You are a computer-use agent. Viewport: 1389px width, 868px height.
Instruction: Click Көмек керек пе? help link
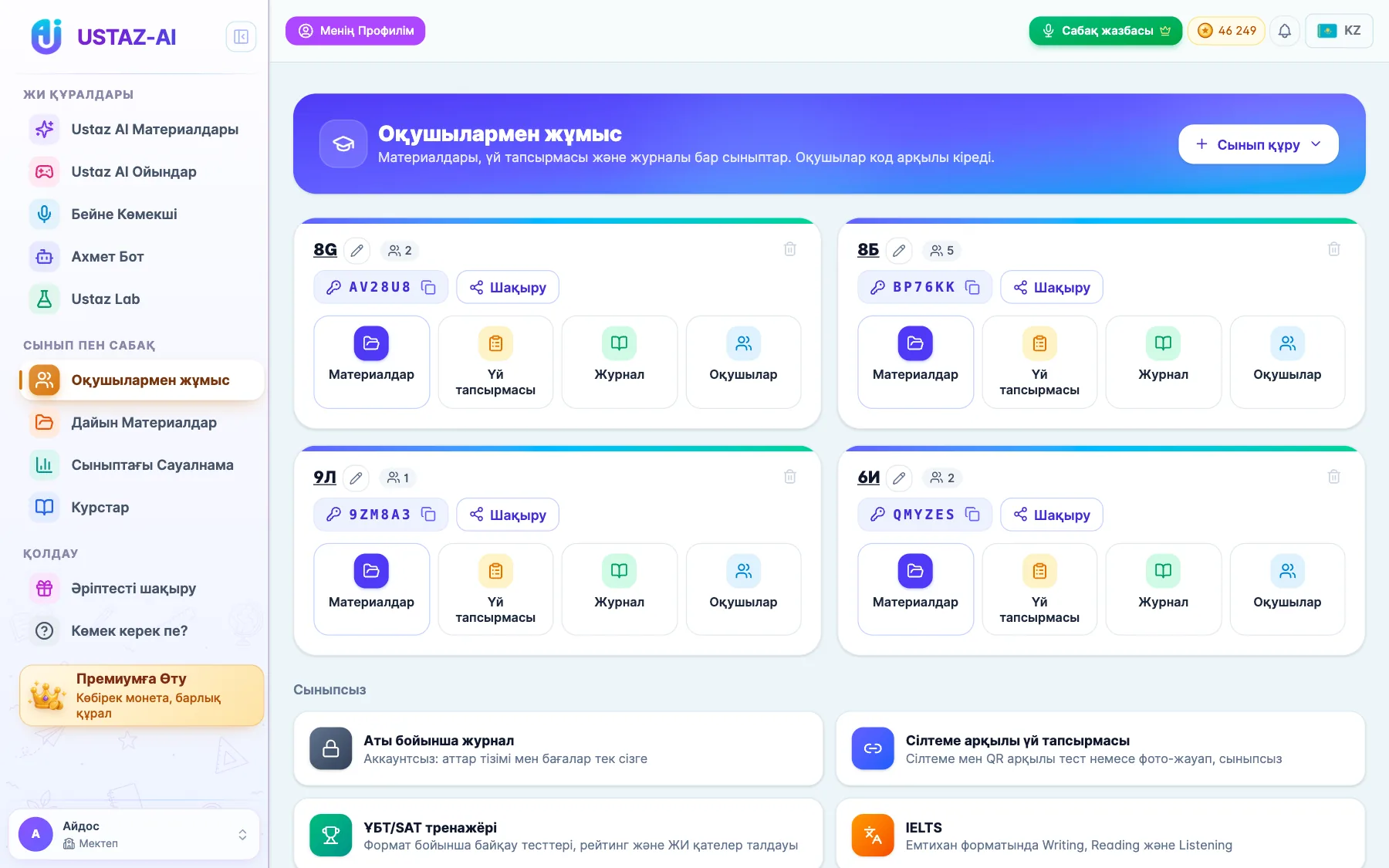click(x=144, y=631)
